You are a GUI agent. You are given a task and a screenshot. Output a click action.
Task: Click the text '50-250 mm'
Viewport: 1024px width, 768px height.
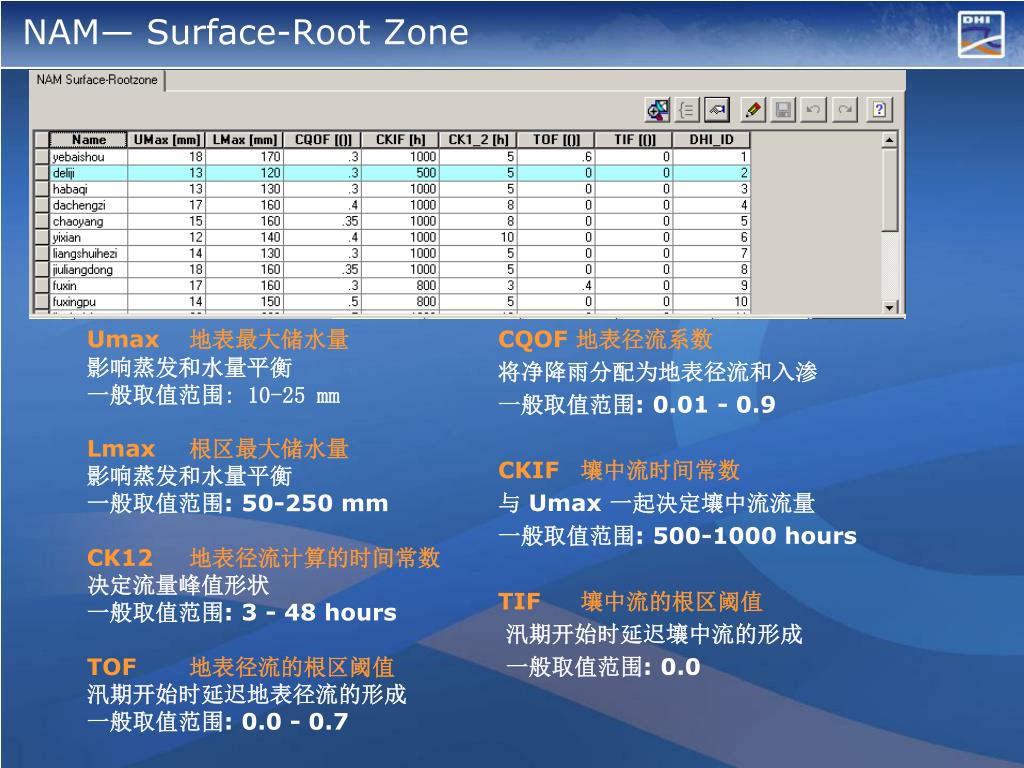315,504
